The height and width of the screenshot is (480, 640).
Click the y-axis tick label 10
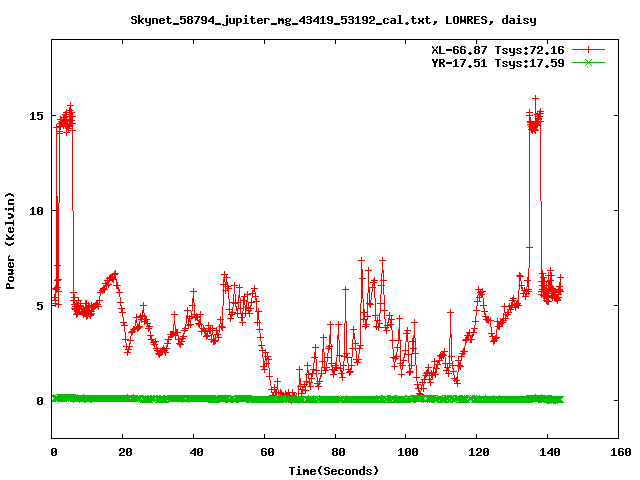pyautogui.click(x=36, y=211)
